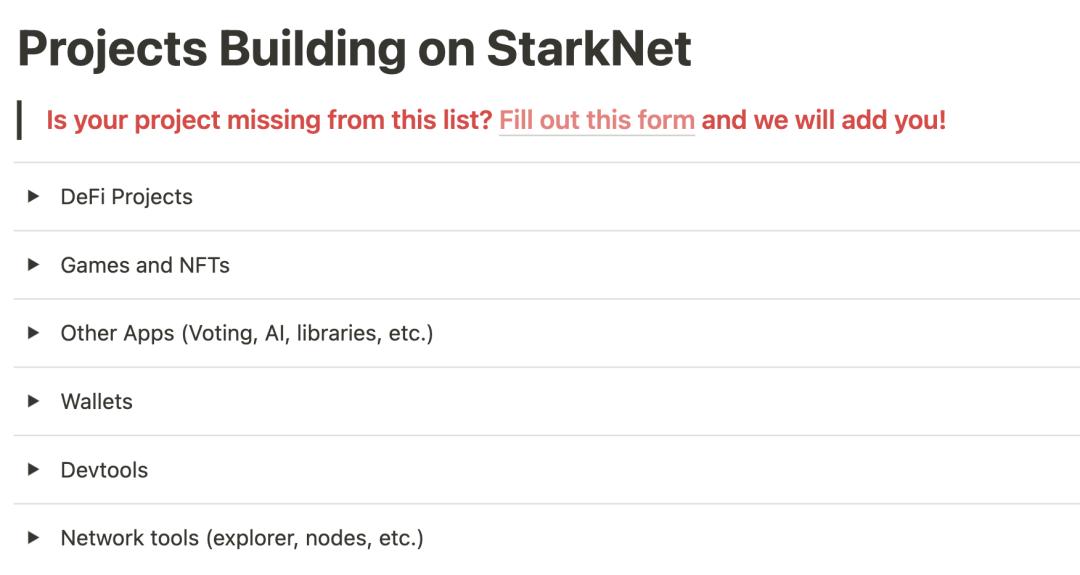Select the "Games and NFTs" label
This screenshot has width=1080, height=575.
click(145, 265)
